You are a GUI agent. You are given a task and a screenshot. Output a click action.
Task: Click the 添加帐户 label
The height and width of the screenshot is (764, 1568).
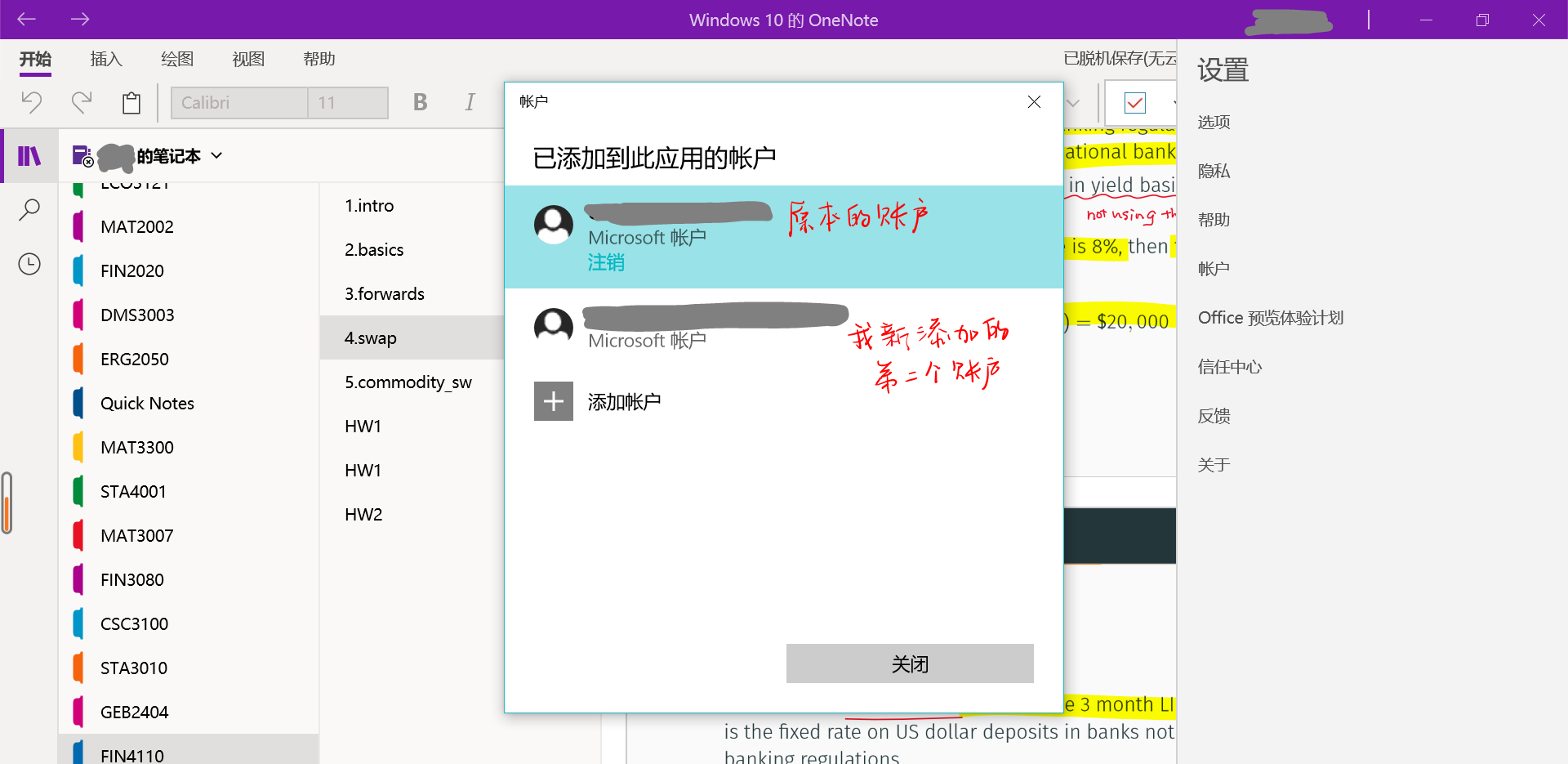click(624, 402)
